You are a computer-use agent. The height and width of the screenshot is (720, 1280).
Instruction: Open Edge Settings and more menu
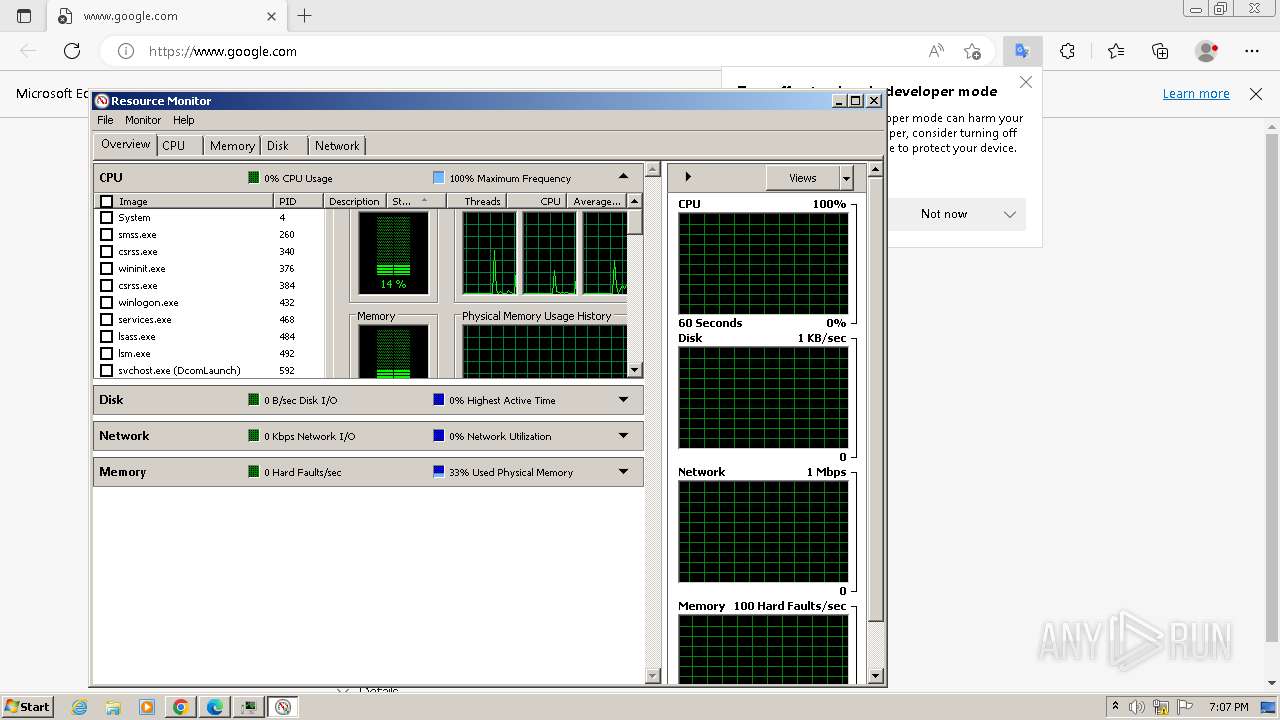pos(1252,51)
